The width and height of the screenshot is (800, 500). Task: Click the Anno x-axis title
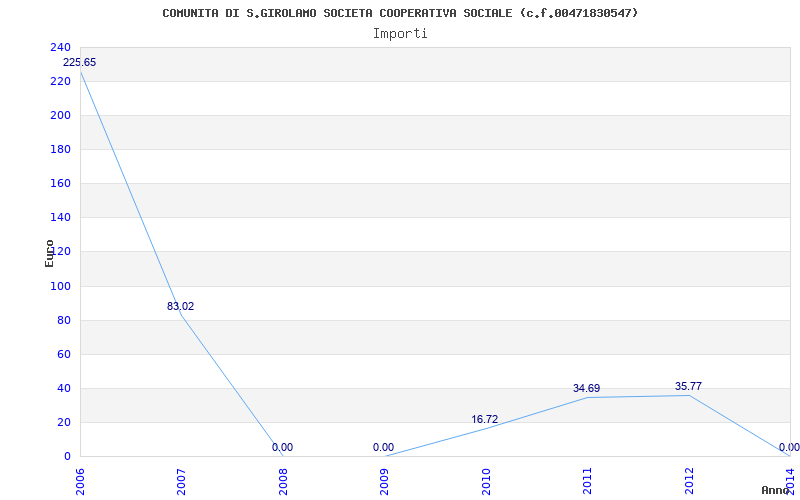tap(776, 490)
